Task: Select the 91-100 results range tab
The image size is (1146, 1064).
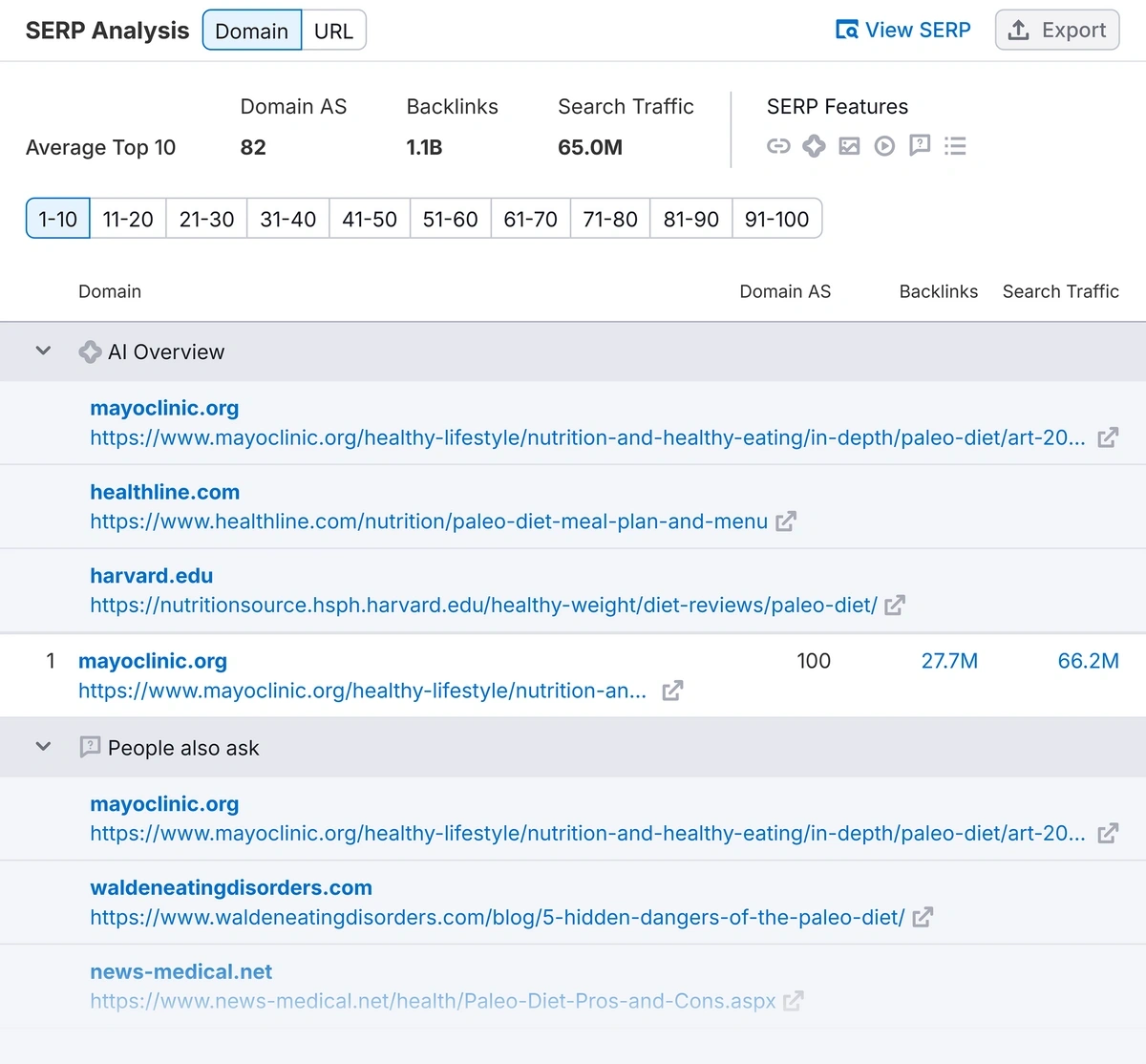Action: point(777,219)
